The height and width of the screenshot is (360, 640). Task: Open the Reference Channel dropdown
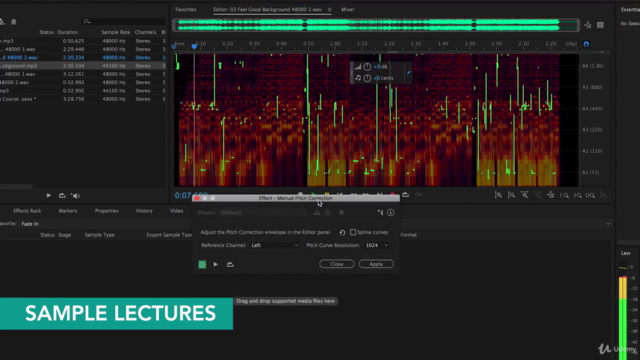pos(274,245)
